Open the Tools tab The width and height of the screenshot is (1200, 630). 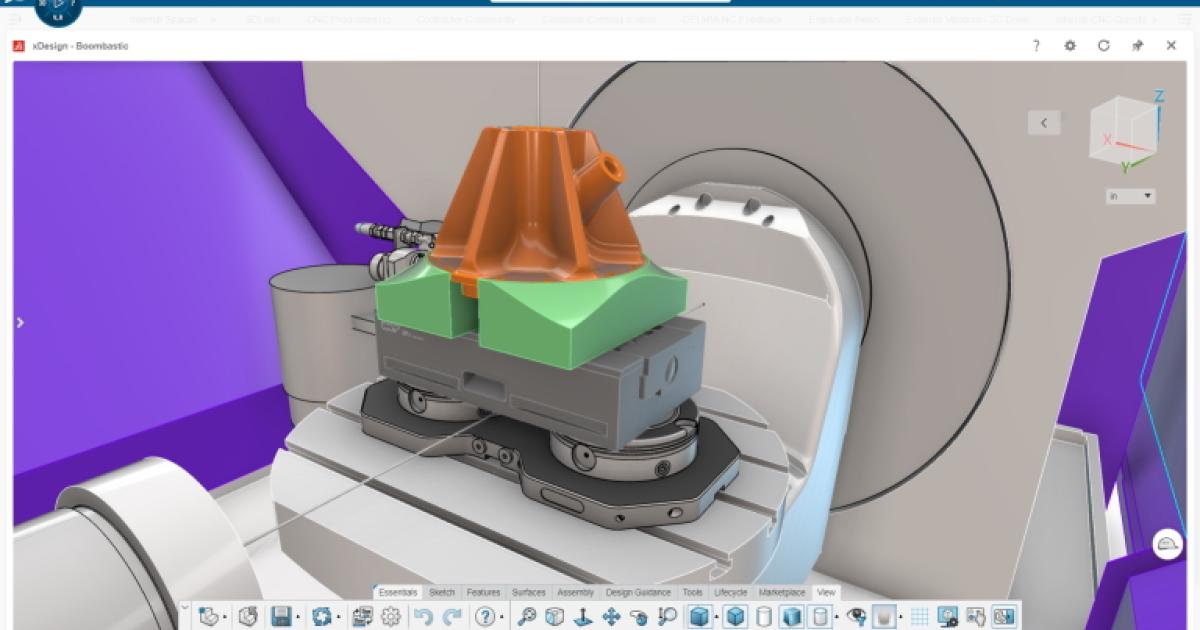pos(693,592)
